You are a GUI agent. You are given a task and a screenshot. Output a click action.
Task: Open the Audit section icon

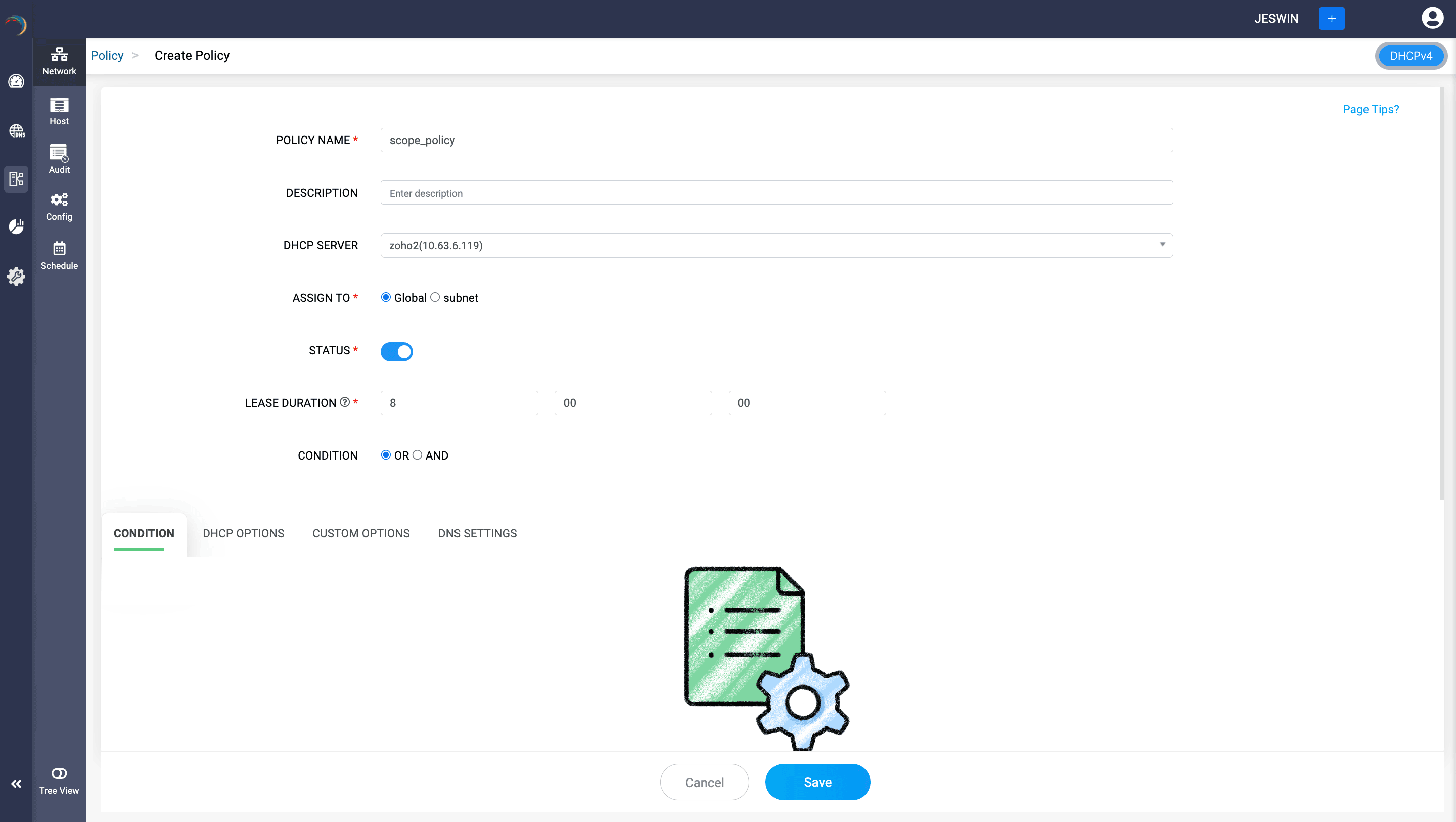59,159
